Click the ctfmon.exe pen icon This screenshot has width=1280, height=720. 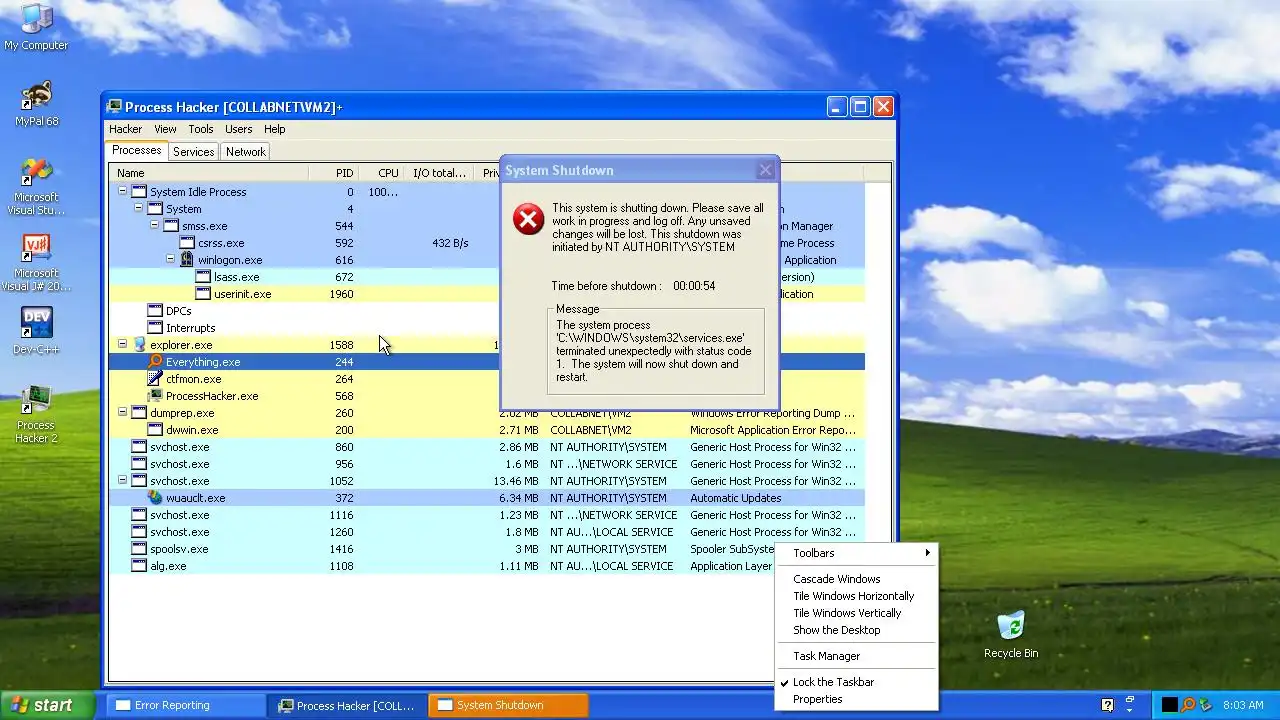(x=155, y=379)
